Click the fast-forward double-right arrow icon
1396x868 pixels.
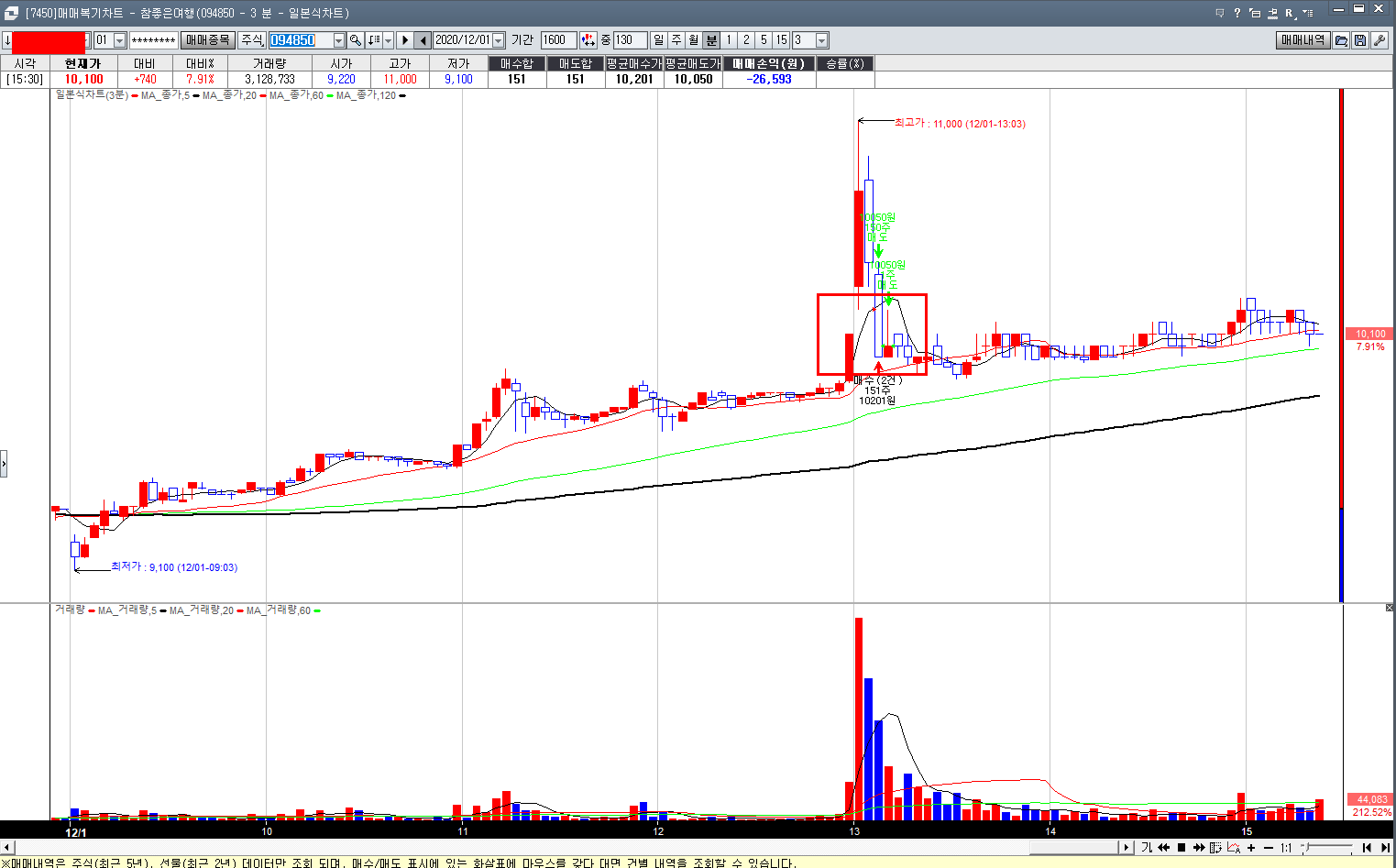1199,848
